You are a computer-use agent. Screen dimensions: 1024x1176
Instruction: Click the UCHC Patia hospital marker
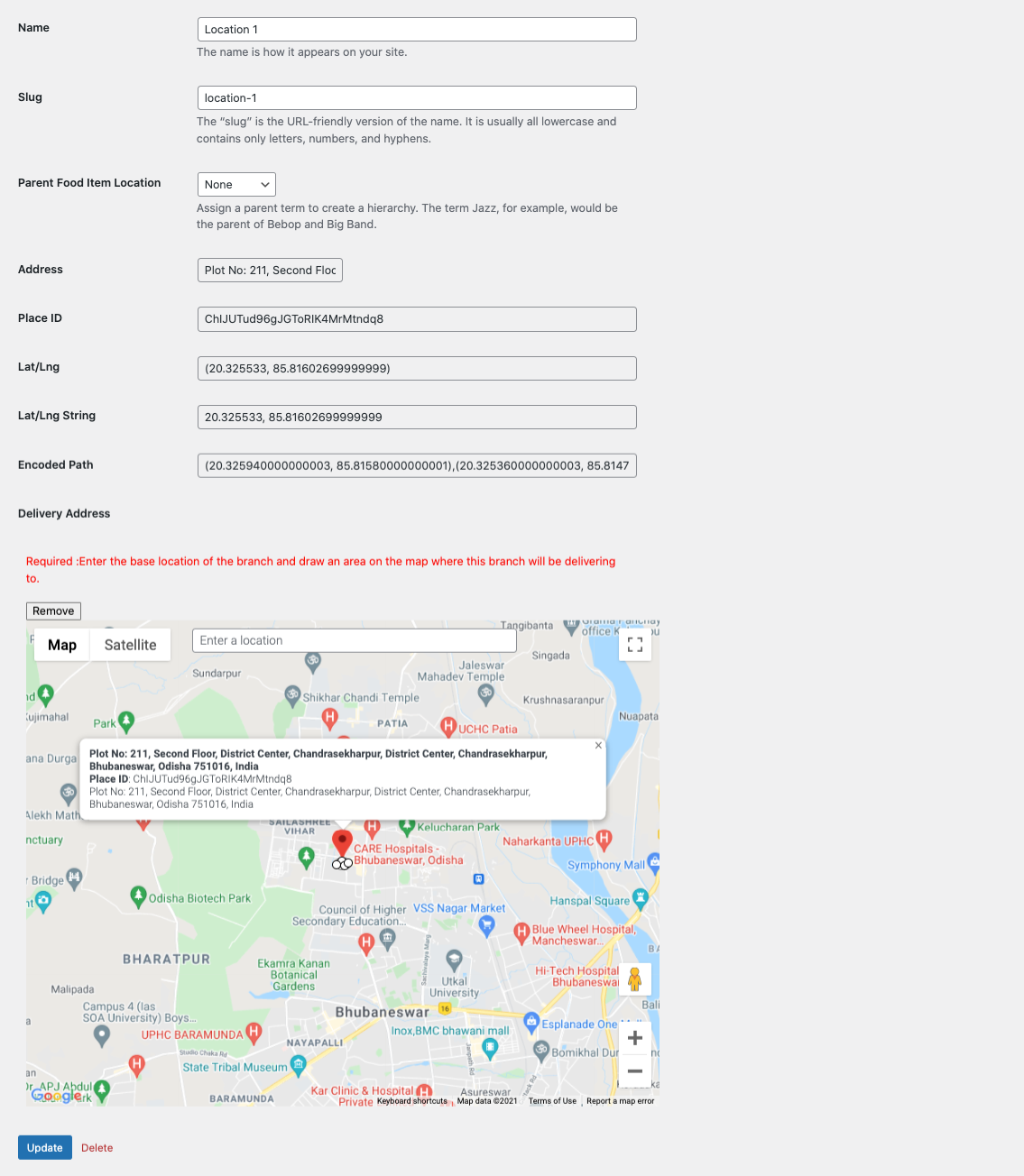coord(448,726)
